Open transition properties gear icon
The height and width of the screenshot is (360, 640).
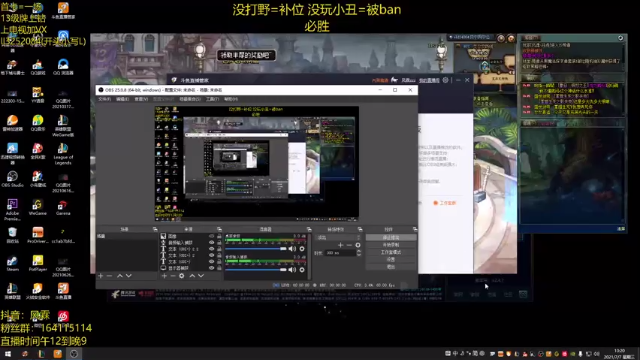(x=358, y=245)
